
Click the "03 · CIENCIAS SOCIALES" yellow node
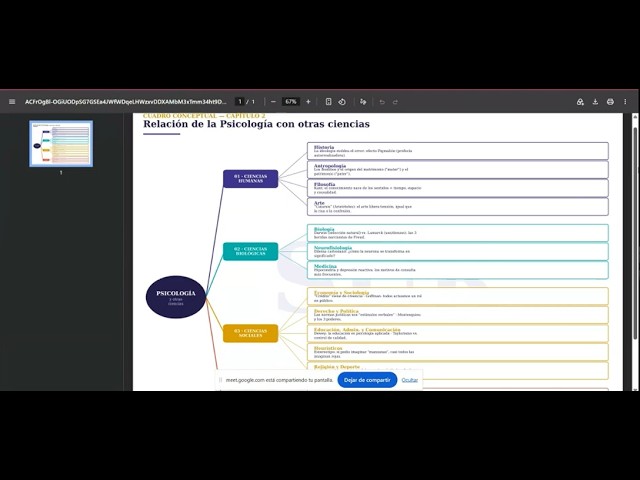(250, 333)
